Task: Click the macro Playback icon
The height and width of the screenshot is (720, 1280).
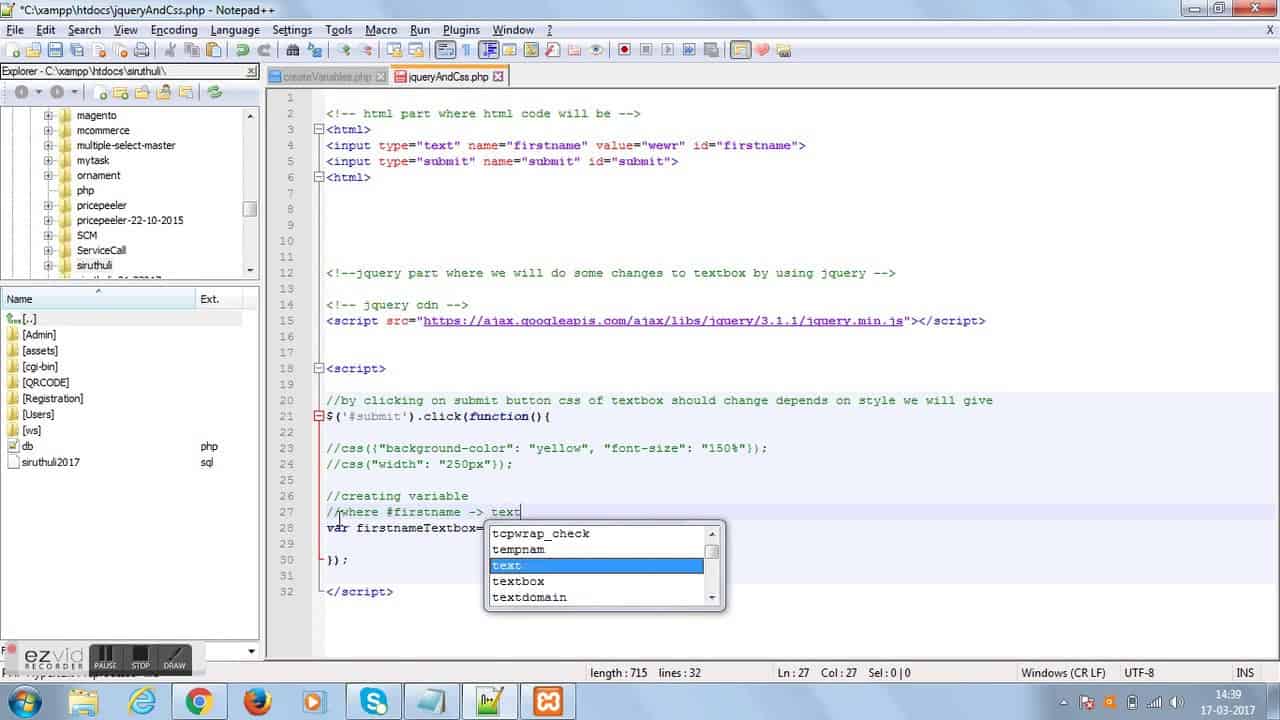Action: tap(667, 50)
